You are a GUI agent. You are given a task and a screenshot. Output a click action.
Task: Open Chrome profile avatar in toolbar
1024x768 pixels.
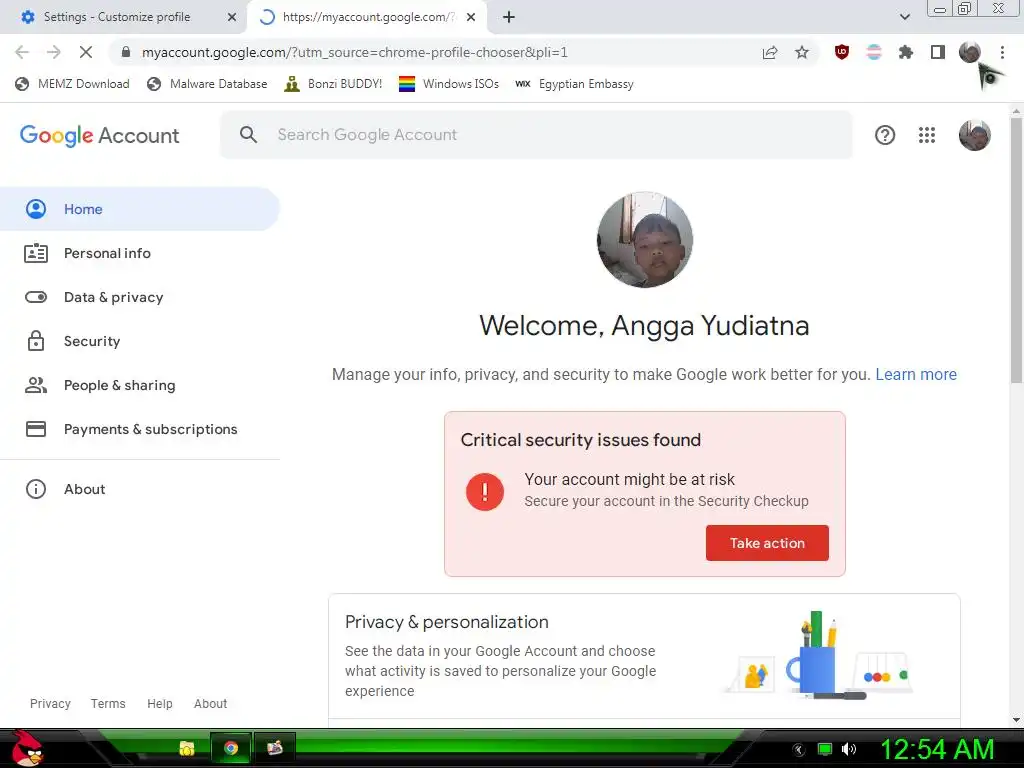(970, 52)
